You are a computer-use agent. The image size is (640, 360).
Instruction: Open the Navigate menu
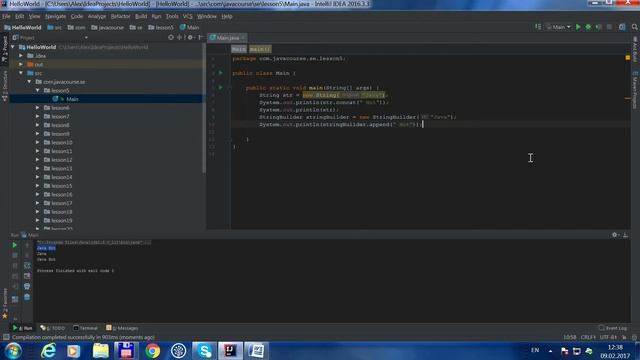tap(56, 16)
